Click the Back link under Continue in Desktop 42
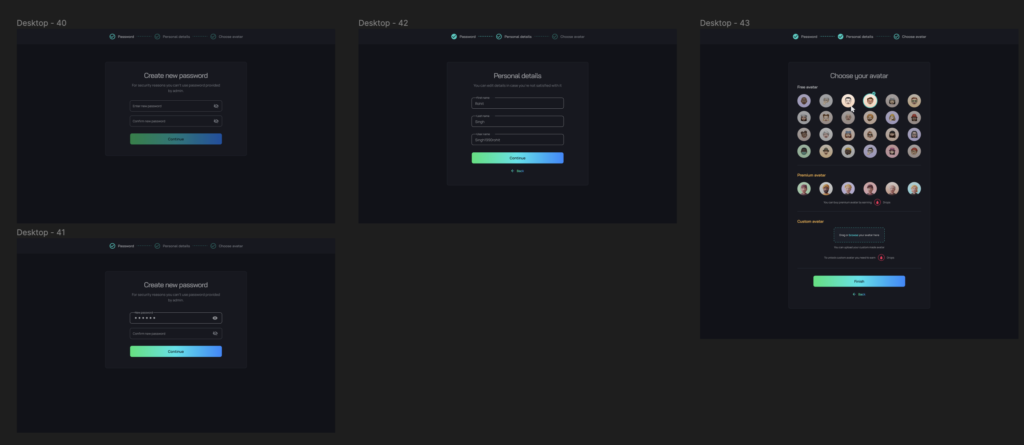Image resolution: width=1024 pixels, height=445 pixels. point(518,171)
